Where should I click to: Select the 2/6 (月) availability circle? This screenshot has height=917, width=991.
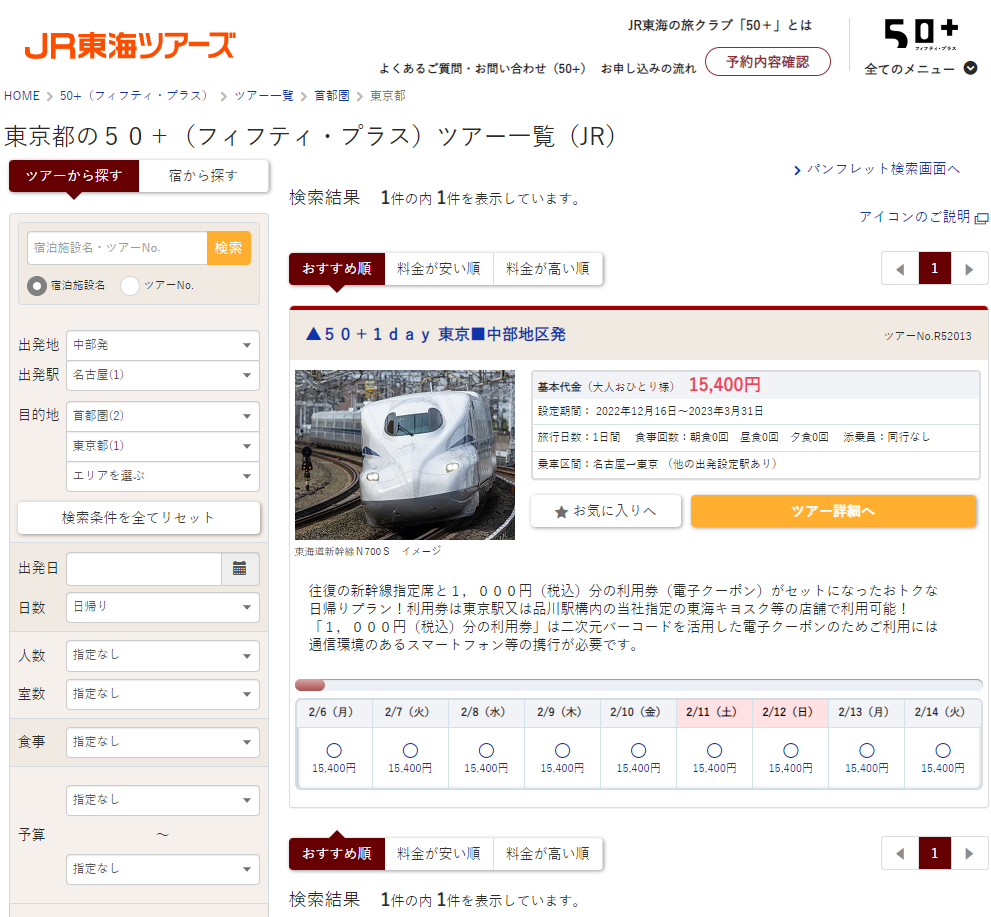click(x=334, y=750)
